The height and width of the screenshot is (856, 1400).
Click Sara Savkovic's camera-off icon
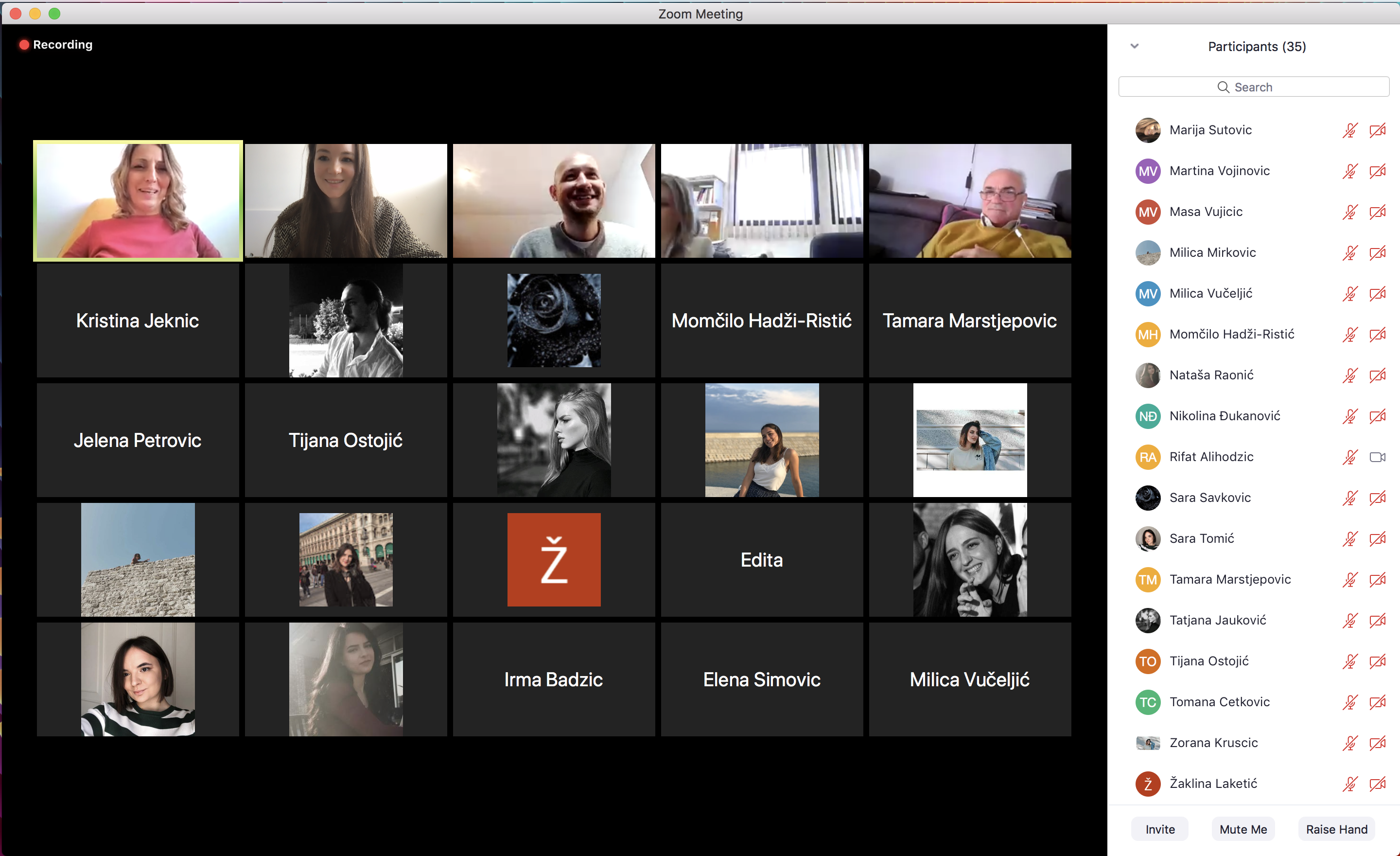(x=1377, y=498)
